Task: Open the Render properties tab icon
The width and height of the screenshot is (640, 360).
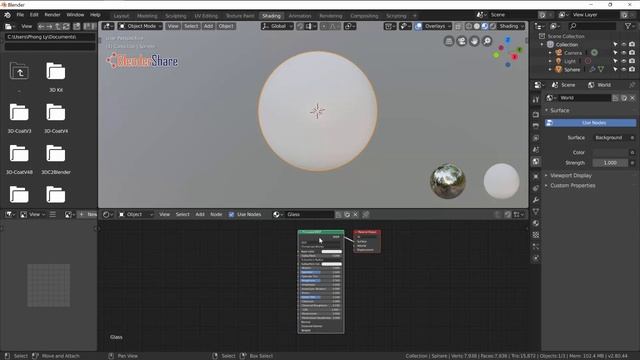Action: [x=536, y=114]
